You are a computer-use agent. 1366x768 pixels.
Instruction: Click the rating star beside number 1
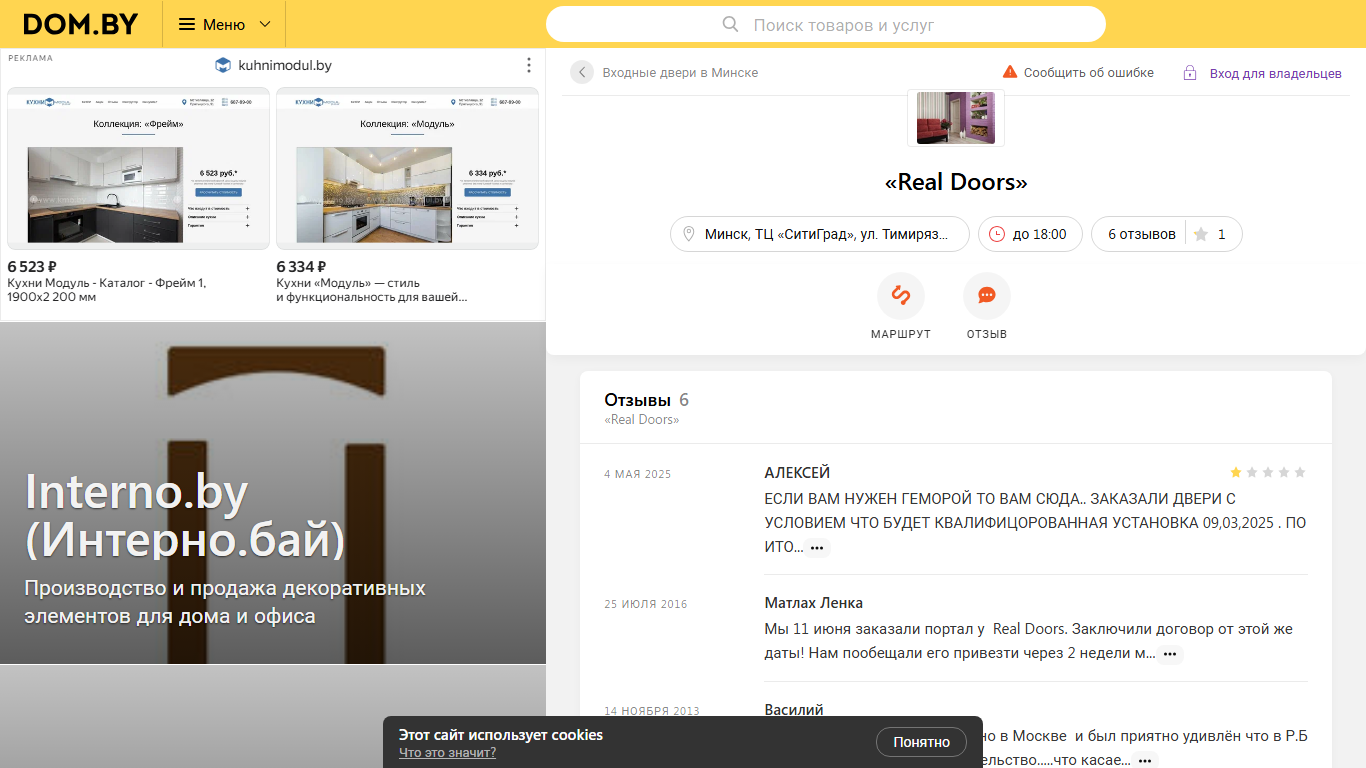coord(1201,234)
